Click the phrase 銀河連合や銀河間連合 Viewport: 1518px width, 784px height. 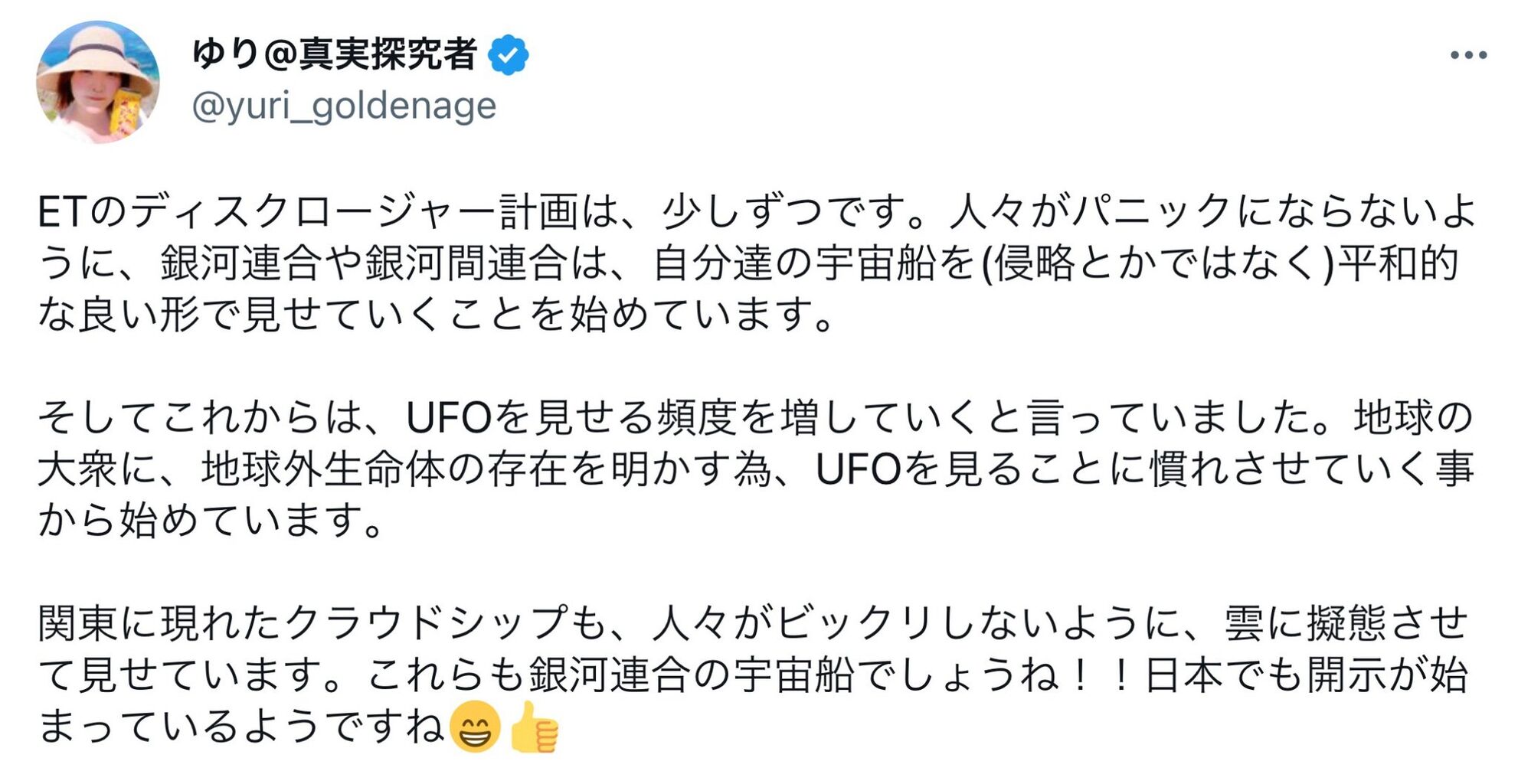coord(363,263)
